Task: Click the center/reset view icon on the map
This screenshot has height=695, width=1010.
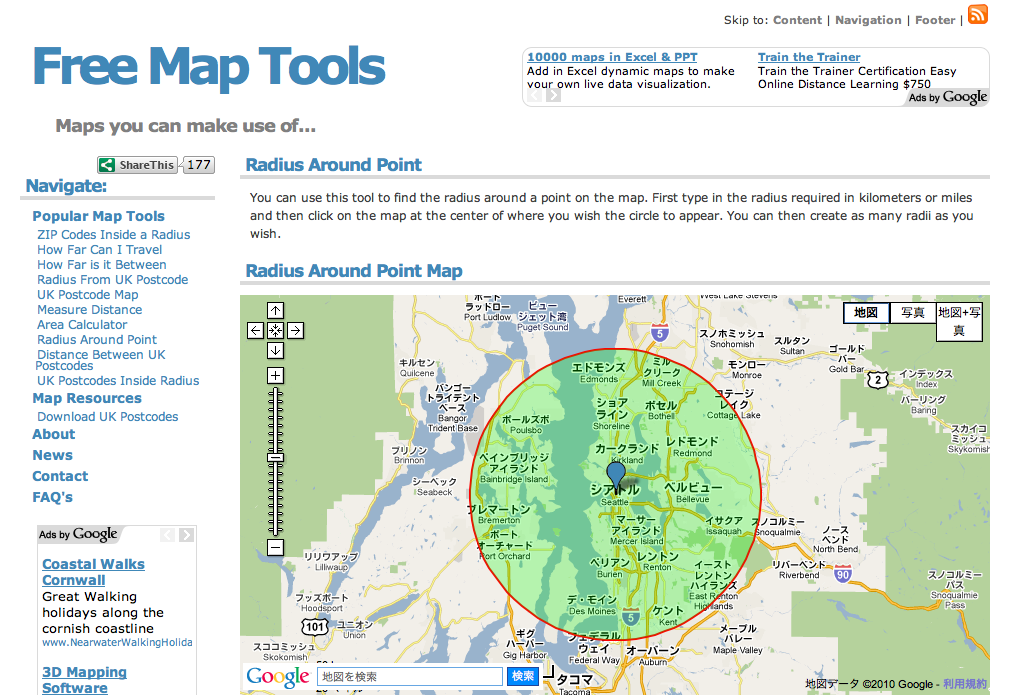Action: click(274, 330)
